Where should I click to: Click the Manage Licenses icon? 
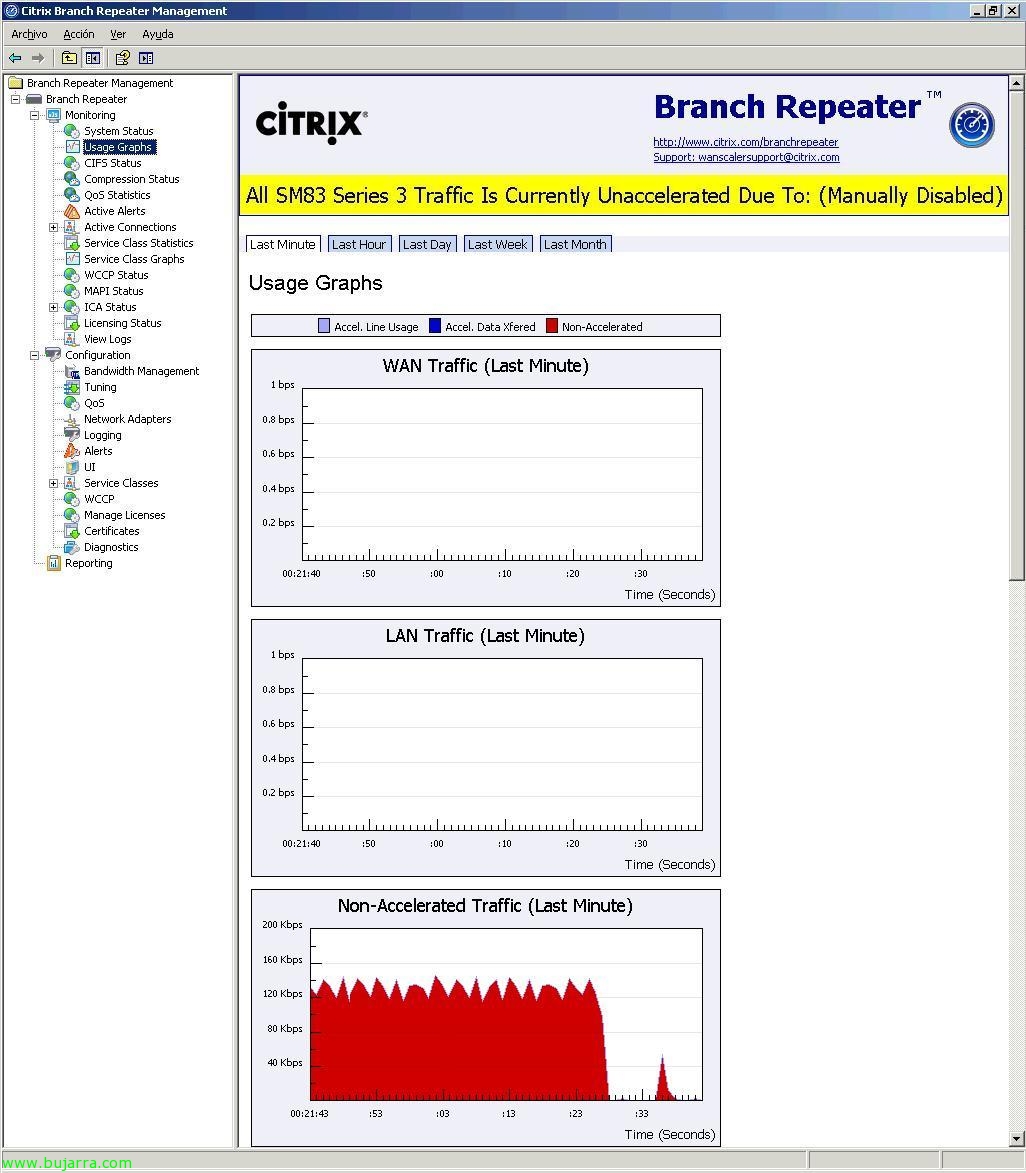[x=72, y=515]
